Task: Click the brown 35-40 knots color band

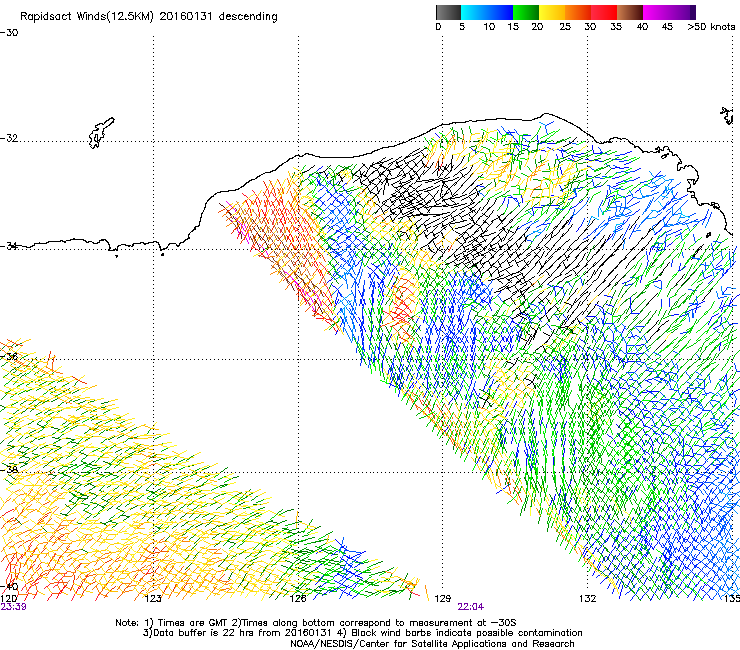Action: click(630, 12)
